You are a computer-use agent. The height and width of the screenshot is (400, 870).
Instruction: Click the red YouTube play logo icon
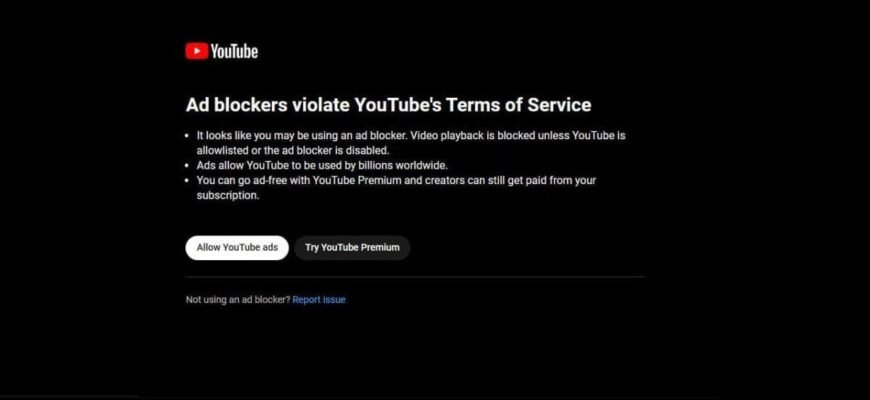[196, 51]
